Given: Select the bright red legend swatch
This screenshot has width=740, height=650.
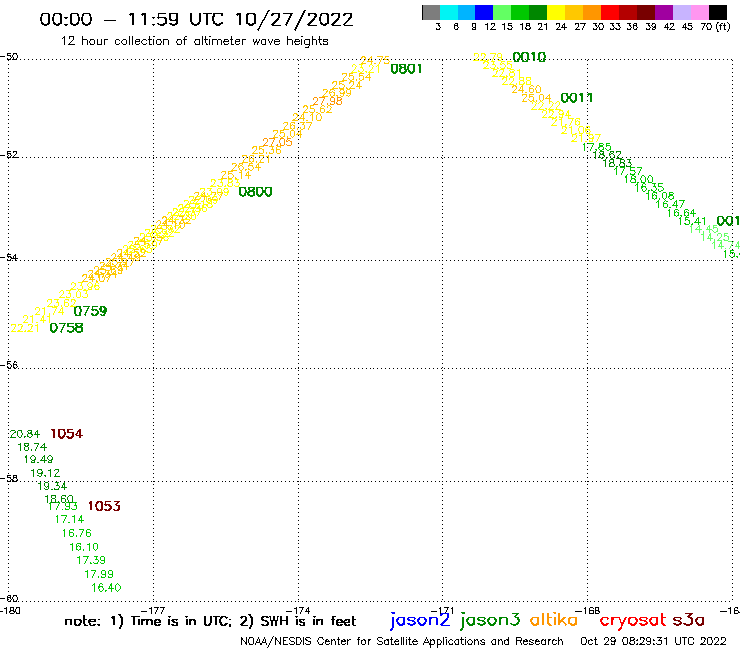Looking at the screenshot, I should pyautogui.click(x=610, y=12).
